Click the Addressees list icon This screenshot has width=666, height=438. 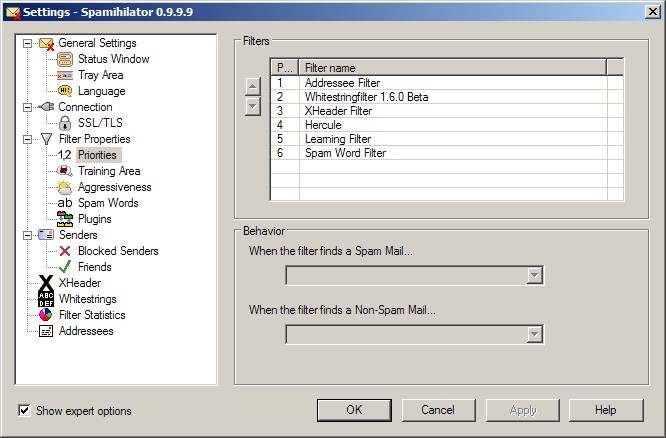point(46,331)
